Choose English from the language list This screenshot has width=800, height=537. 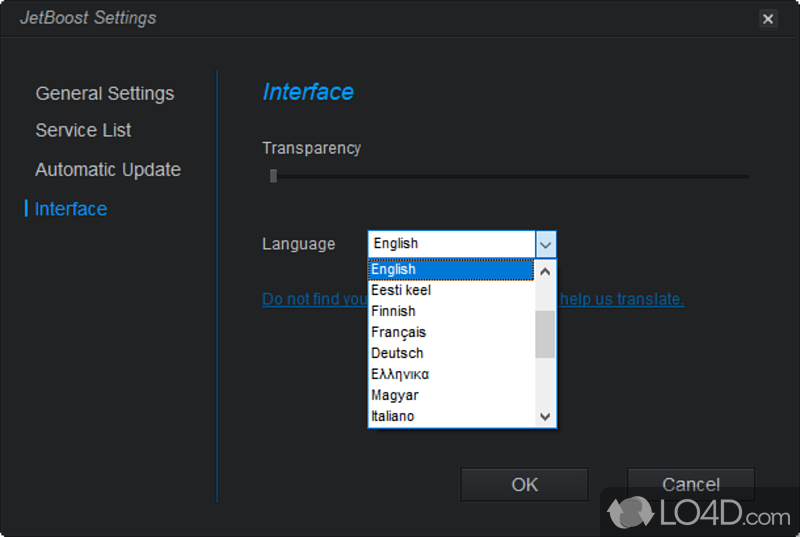[x=450, y=270]
